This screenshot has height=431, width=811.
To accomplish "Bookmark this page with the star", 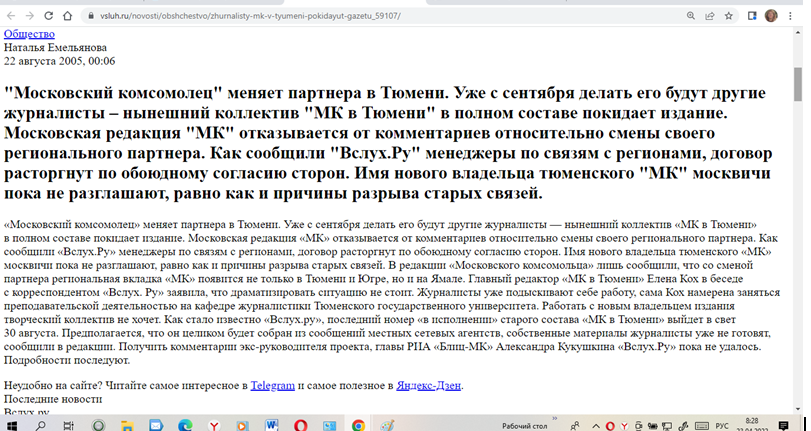I will pyautogui.click(x=729, y=16).
